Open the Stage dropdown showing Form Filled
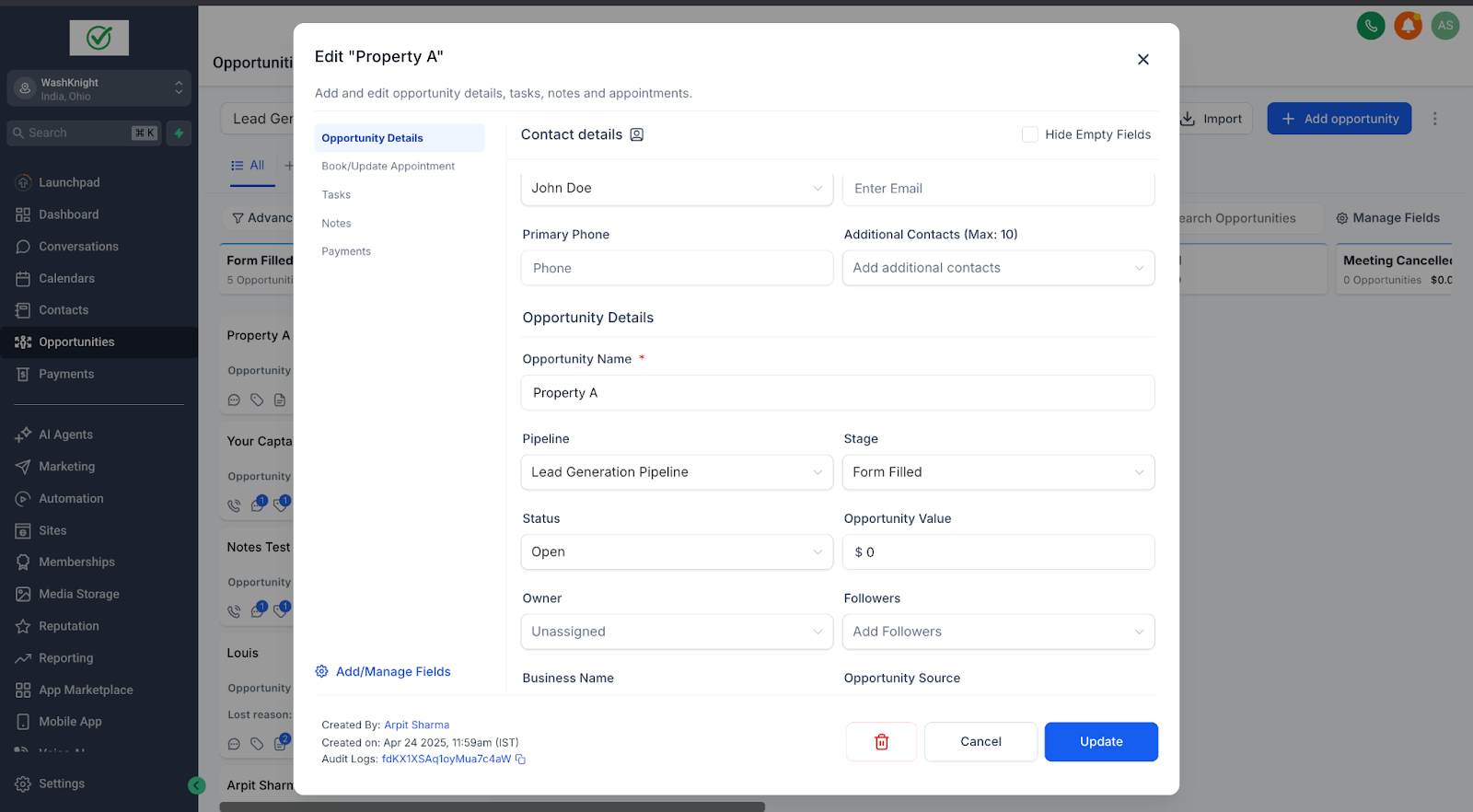This screenshot has height=812, width=1473. (998, 472)
